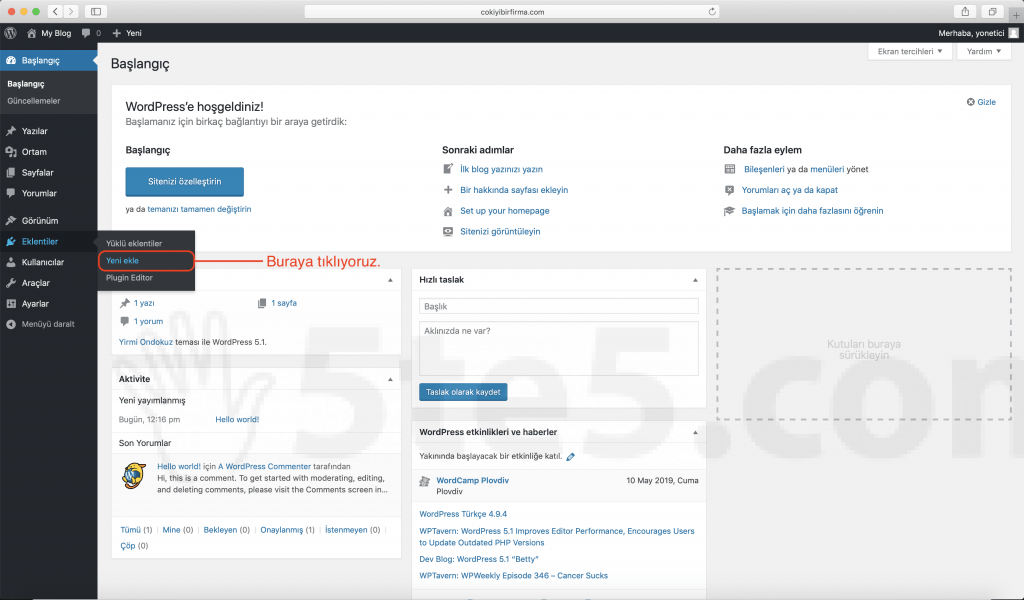Click the "Taslak olarak kaydet" button
The width and height of the screenshot is (1024, 600).
tap(463, 392)
